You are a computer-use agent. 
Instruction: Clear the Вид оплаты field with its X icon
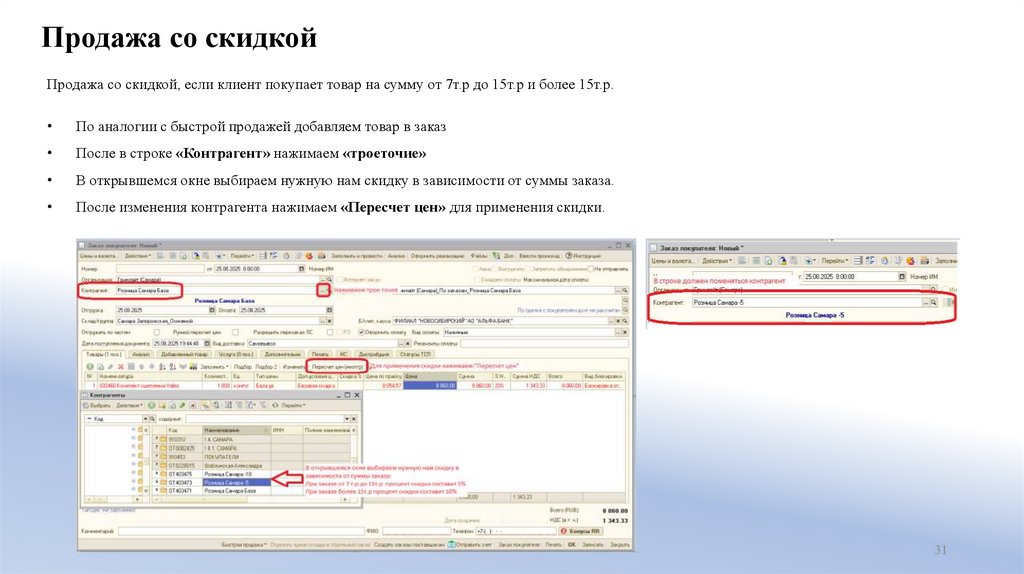coord(625,332)
